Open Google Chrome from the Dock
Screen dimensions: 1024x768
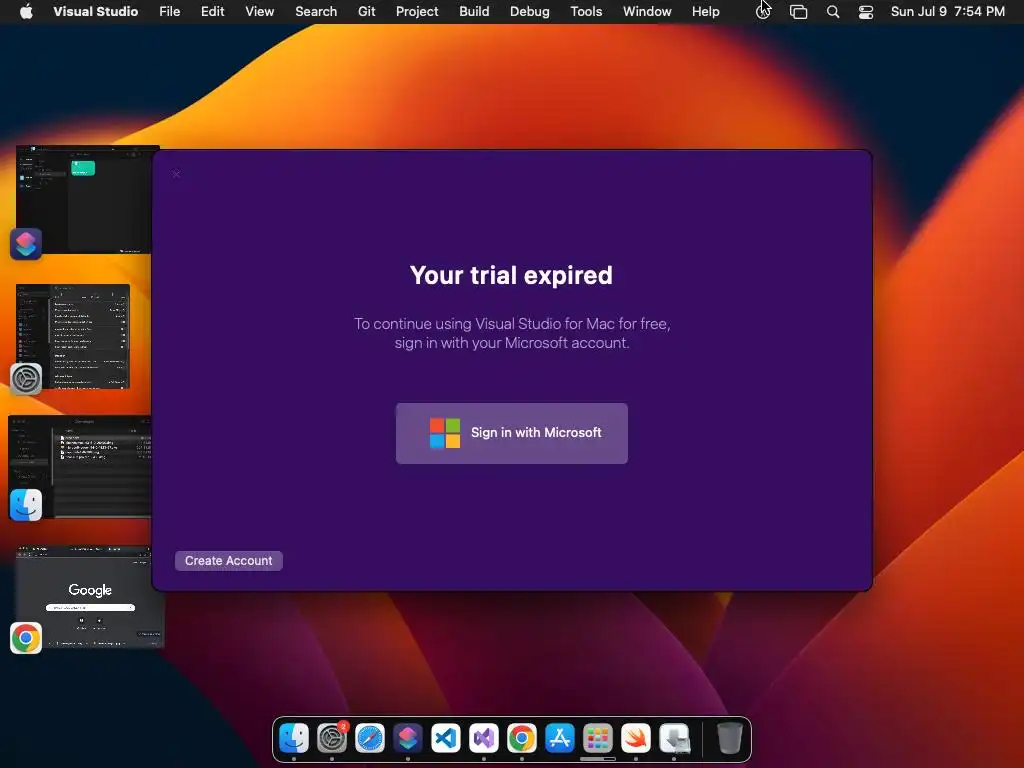[521, 738]
